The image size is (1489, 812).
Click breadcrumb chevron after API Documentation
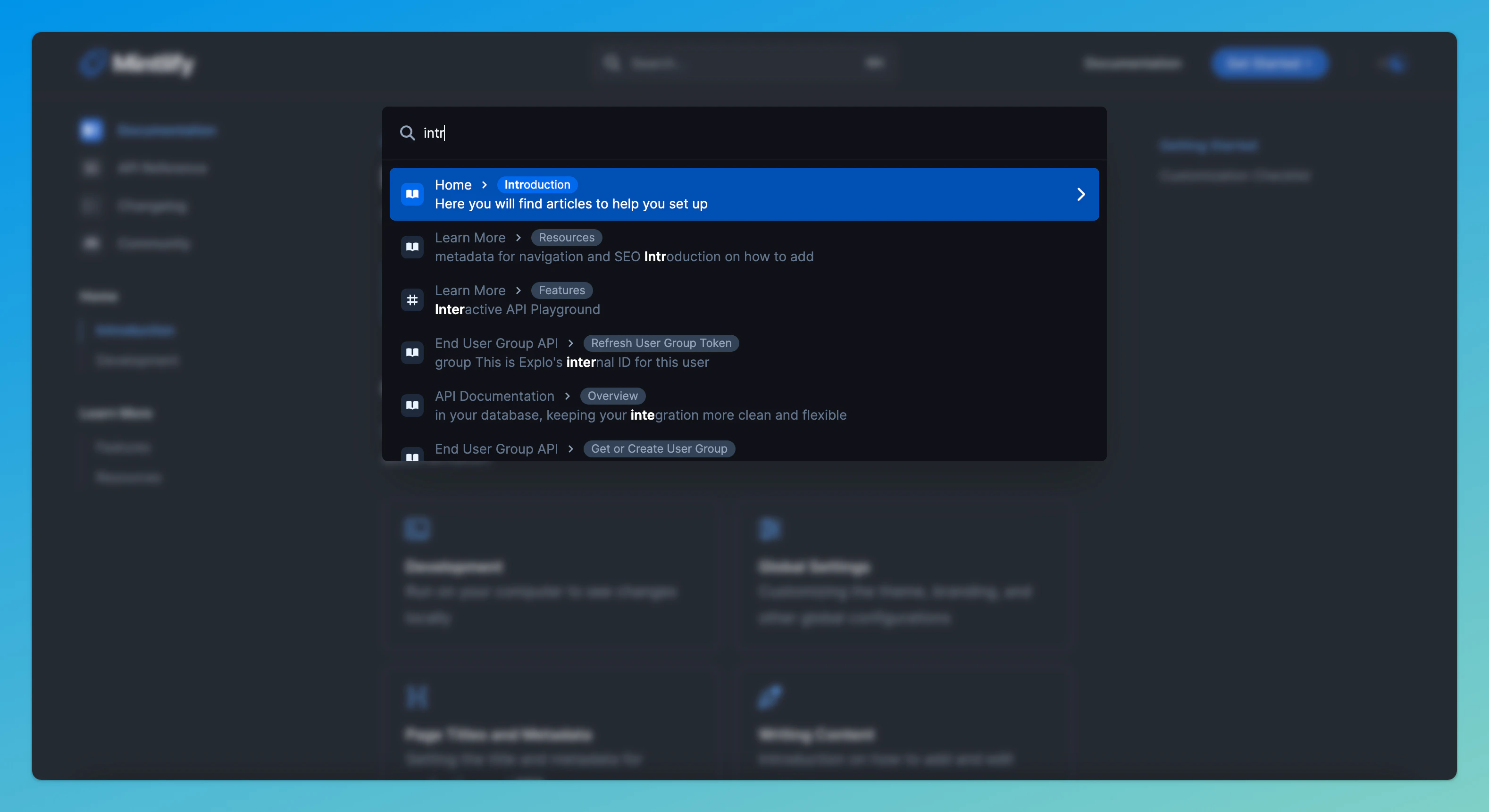[567, 396]
